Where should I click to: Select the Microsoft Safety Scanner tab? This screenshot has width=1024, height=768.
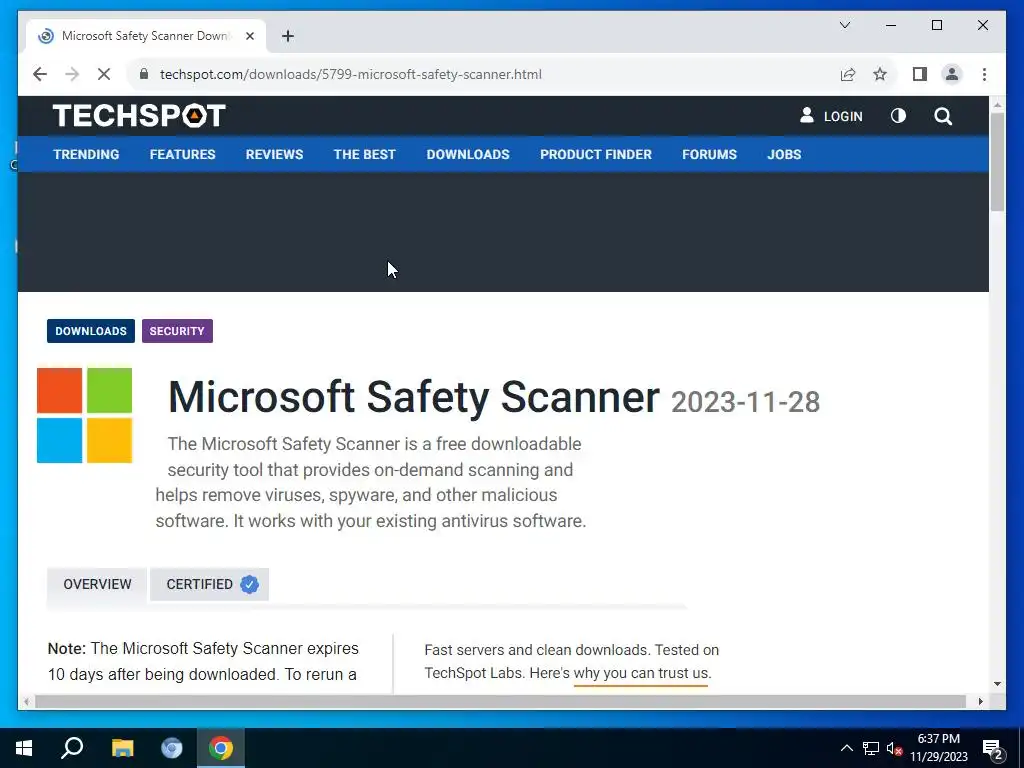[x=146, y=36]
